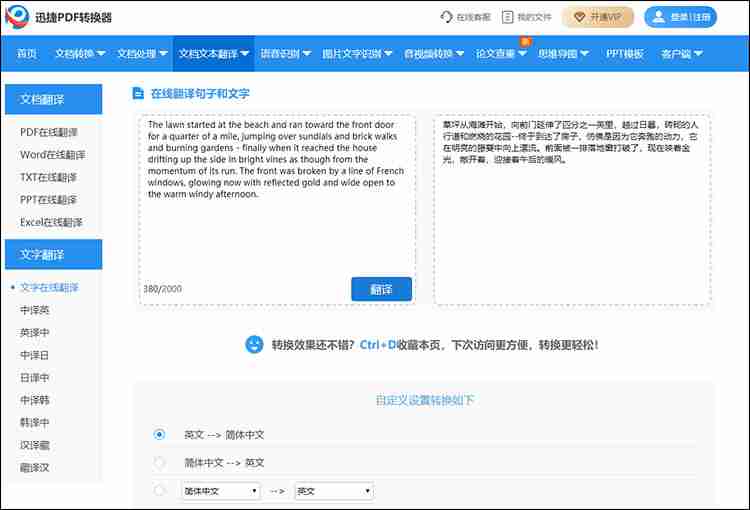Viewport: 750px width, 510px height.
Task: Click the diamond icon on 开通VIP
Action: 579,17
